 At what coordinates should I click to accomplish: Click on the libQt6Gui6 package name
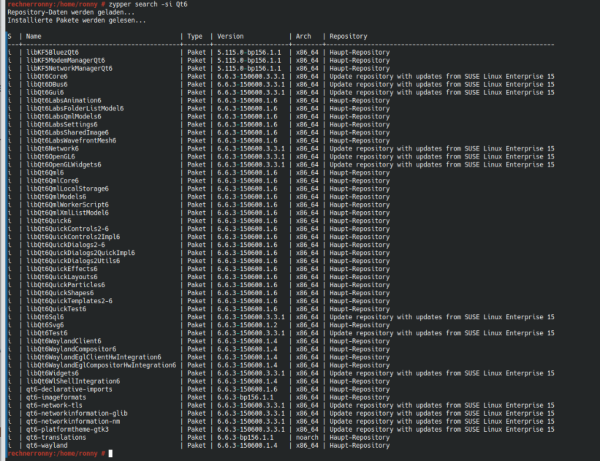[45, 93]
